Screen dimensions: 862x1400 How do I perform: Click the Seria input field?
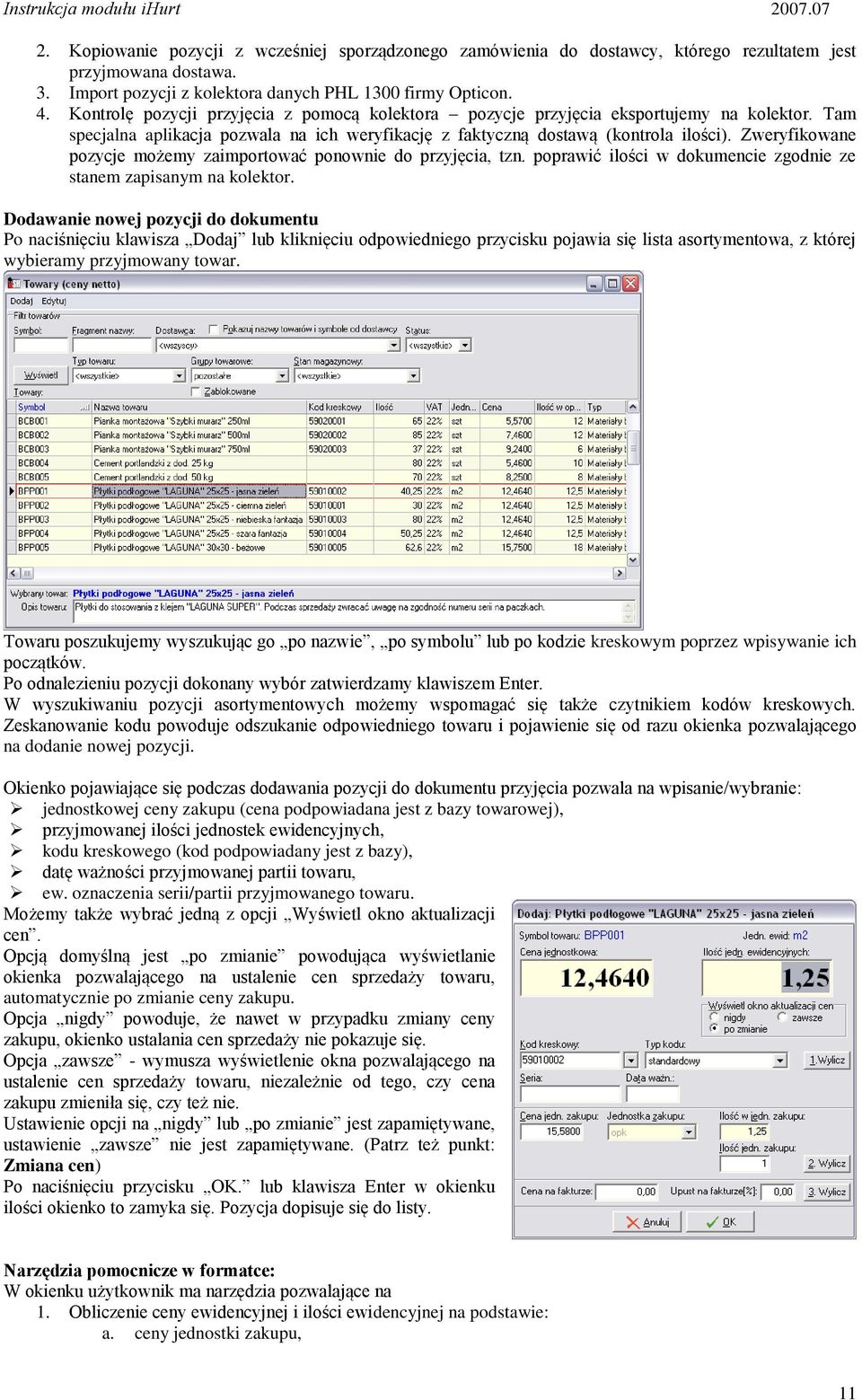[569, 1094]
